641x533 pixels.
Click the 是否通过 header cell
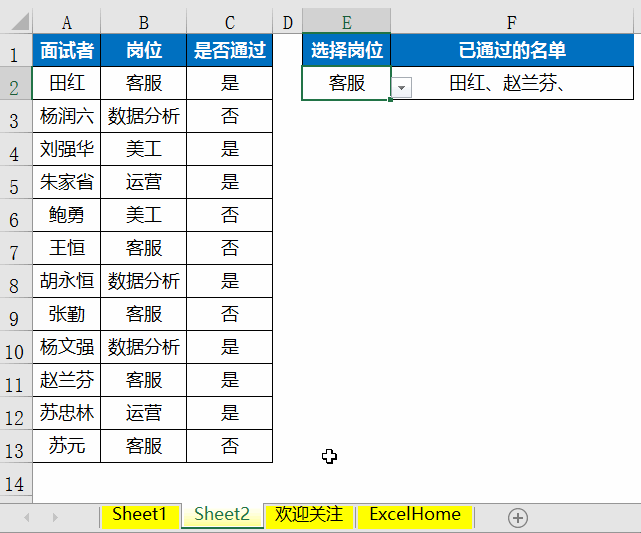pyautogui.click(x=230, y=50)
